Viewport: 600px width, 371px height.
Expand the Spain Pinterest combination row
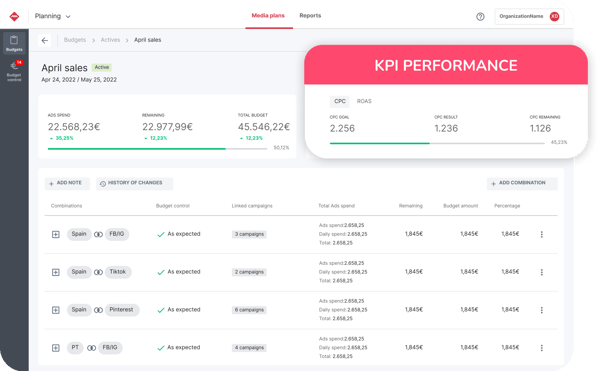[x=56, y=310]
